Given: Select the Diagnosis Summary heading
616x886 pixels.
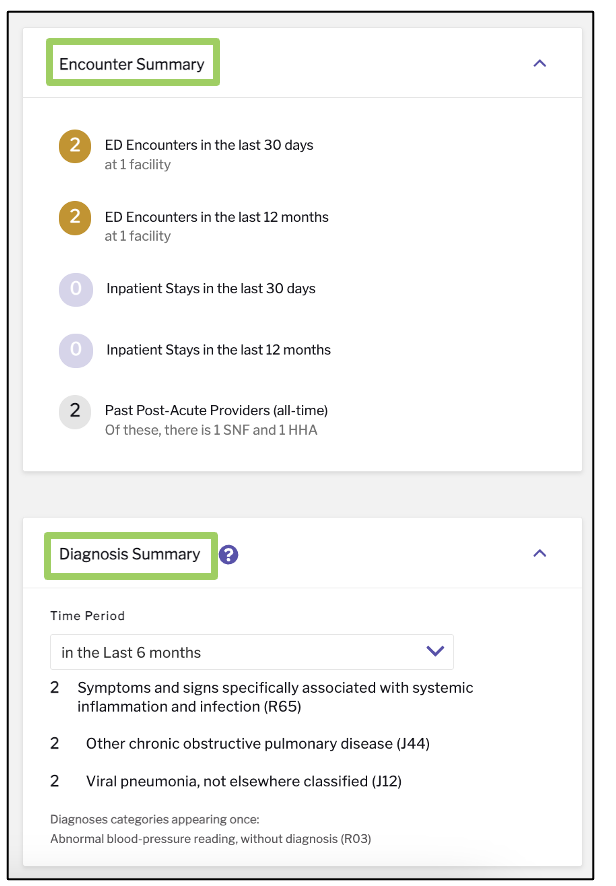Looking at the screenshot, I should pos(130,554).
